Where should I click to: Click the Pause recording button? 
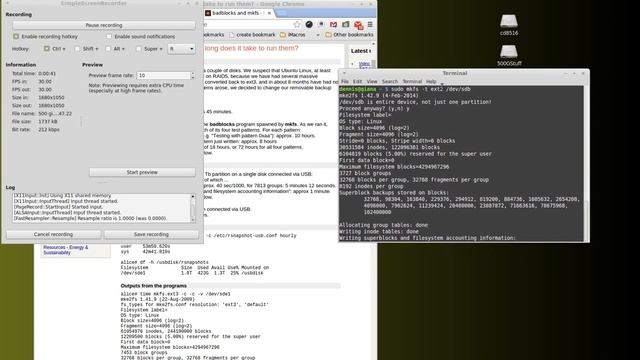(104, 25)
